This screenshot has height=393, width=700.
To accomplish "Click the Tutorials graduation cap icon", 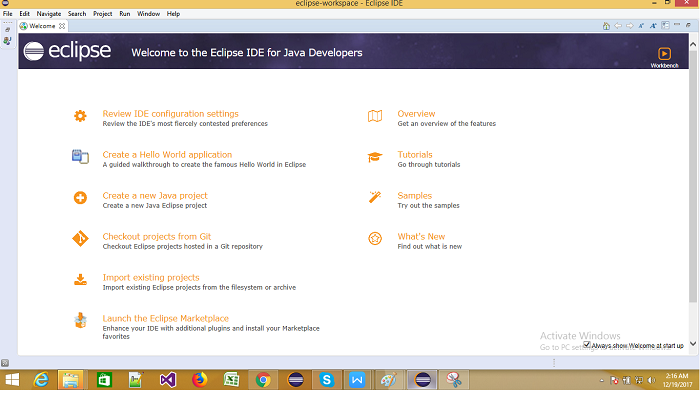I will 375,157.
